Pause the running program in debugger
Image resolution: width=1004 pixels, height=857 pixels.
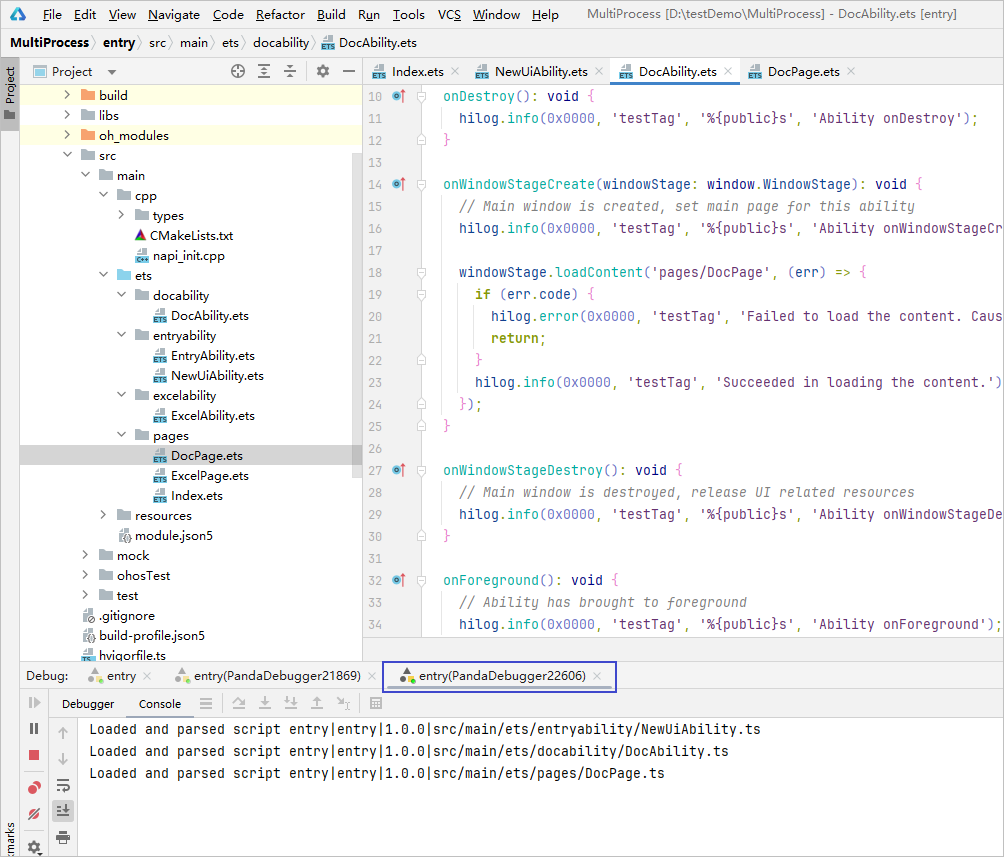(34, 729)
